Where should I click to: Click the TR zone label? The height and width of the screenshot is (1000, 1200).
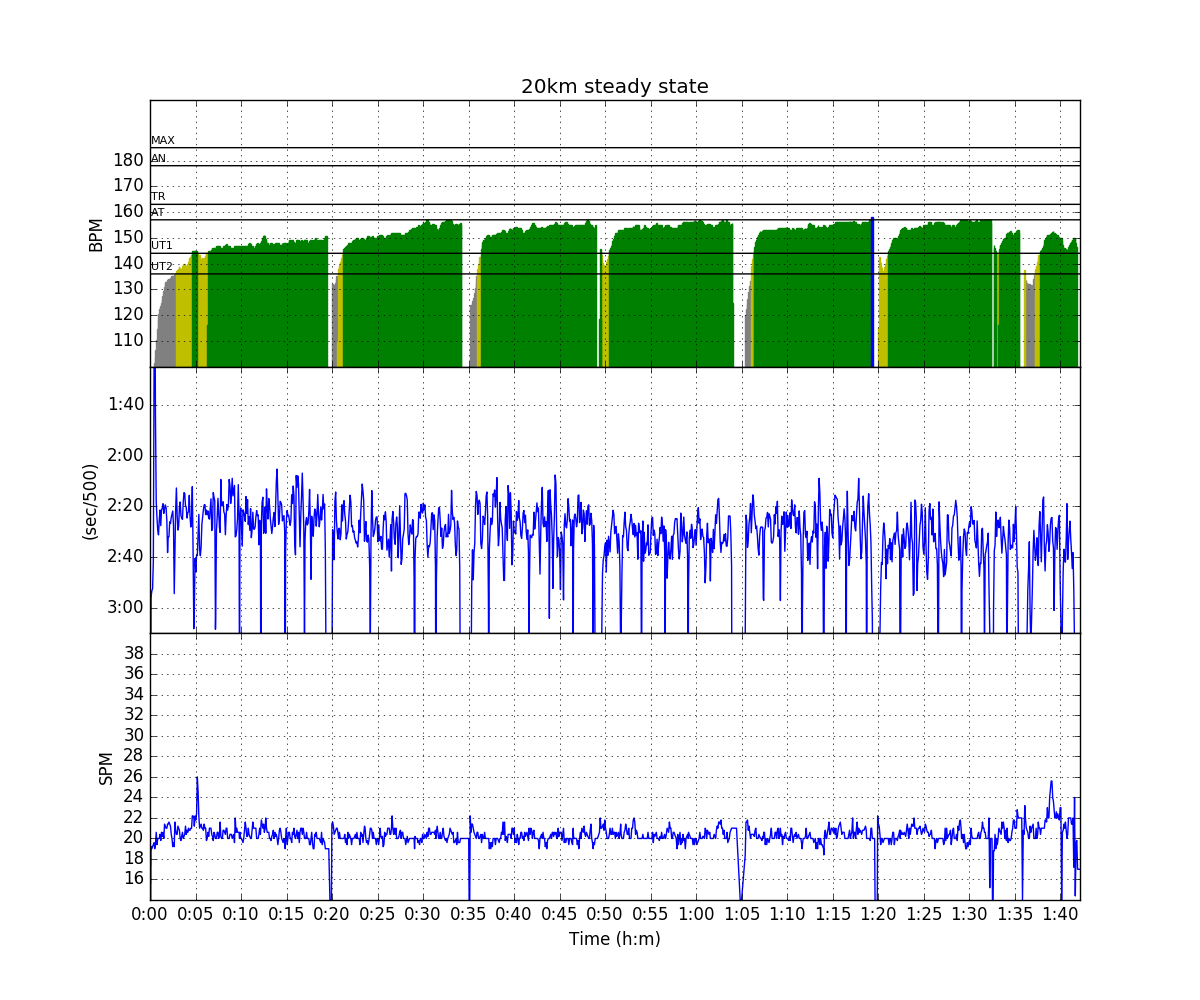[158, 197]
